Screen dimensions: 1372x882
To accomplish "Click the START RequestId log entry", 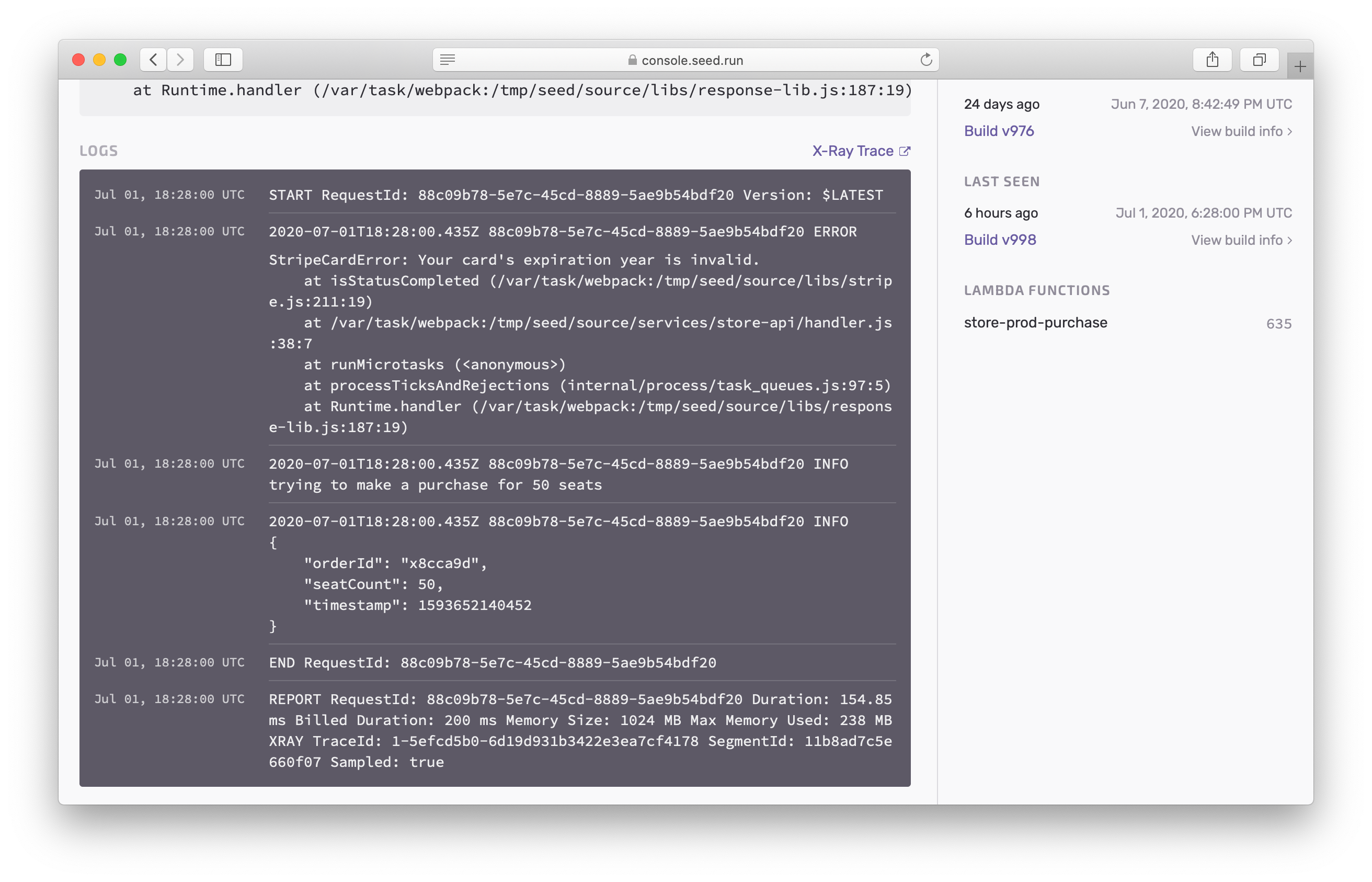I will click(575, 195).
